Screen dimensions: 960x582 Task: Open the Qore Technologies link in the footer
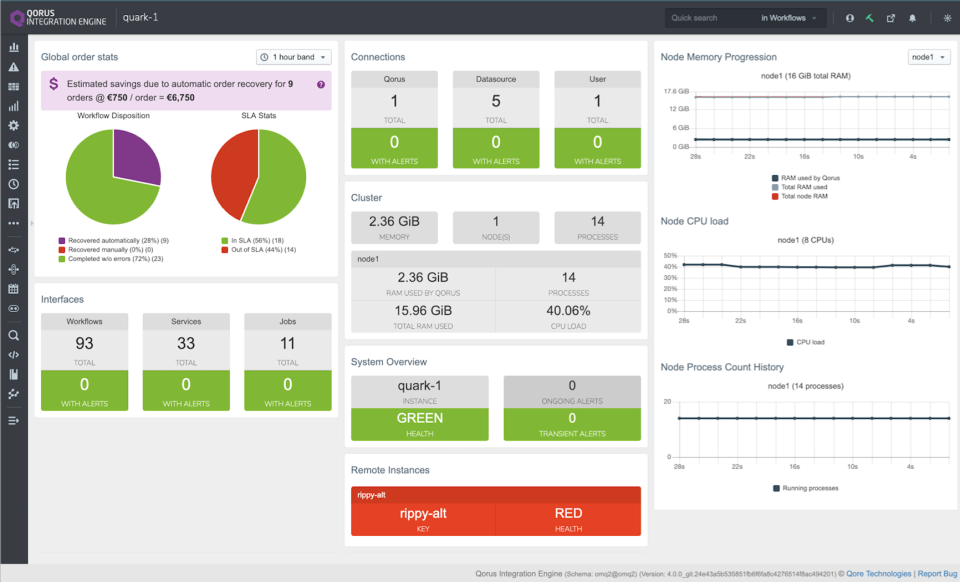880,573
